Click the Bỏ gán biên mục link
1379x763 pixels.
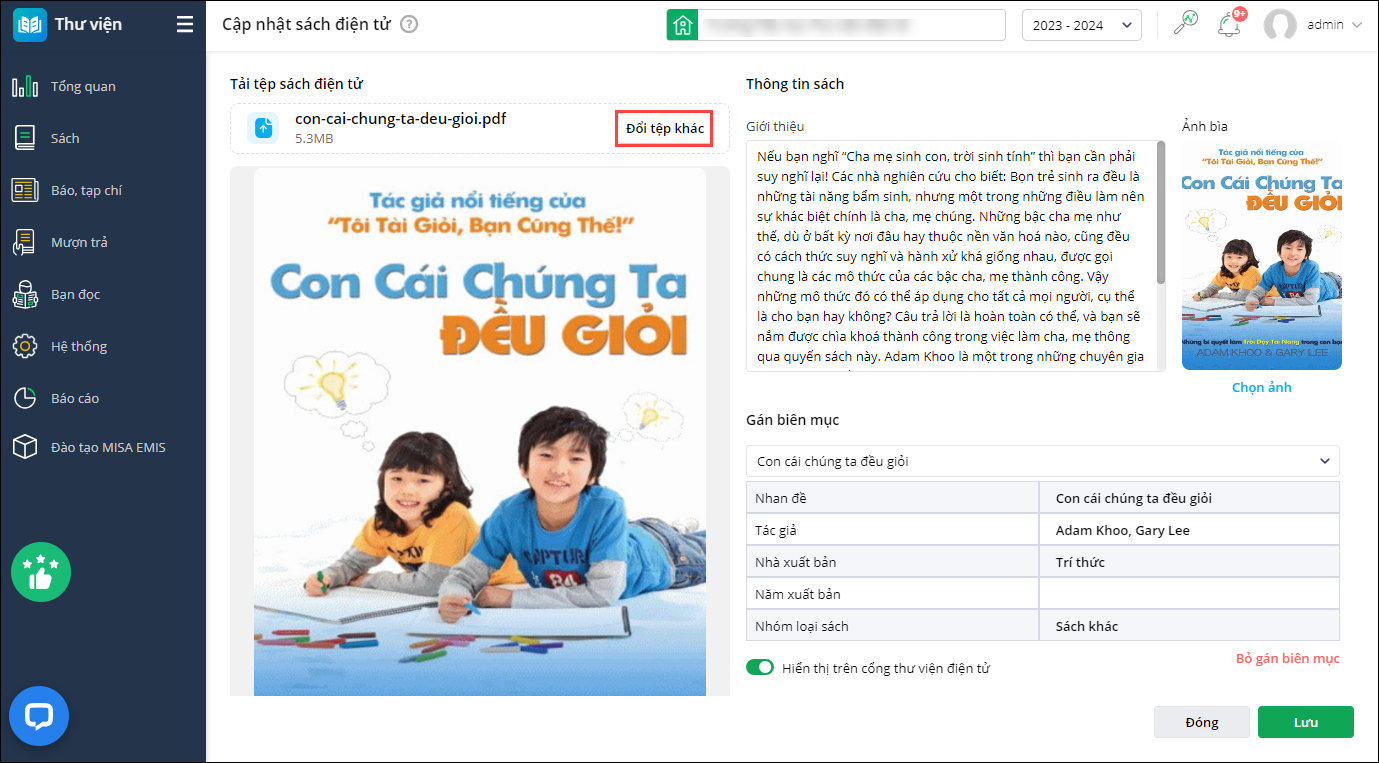click(1287, 658)
